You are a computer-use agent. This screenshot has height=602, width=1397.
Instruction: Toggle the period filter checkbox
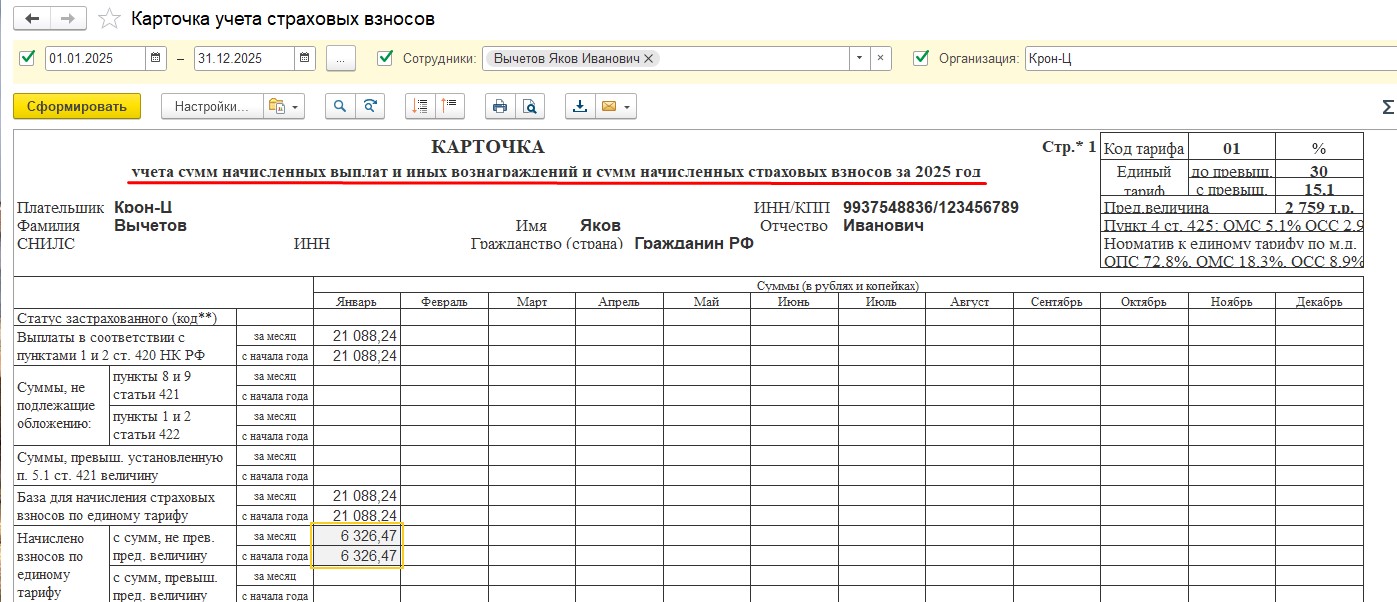pyautogui.click(x=27, y=58)
